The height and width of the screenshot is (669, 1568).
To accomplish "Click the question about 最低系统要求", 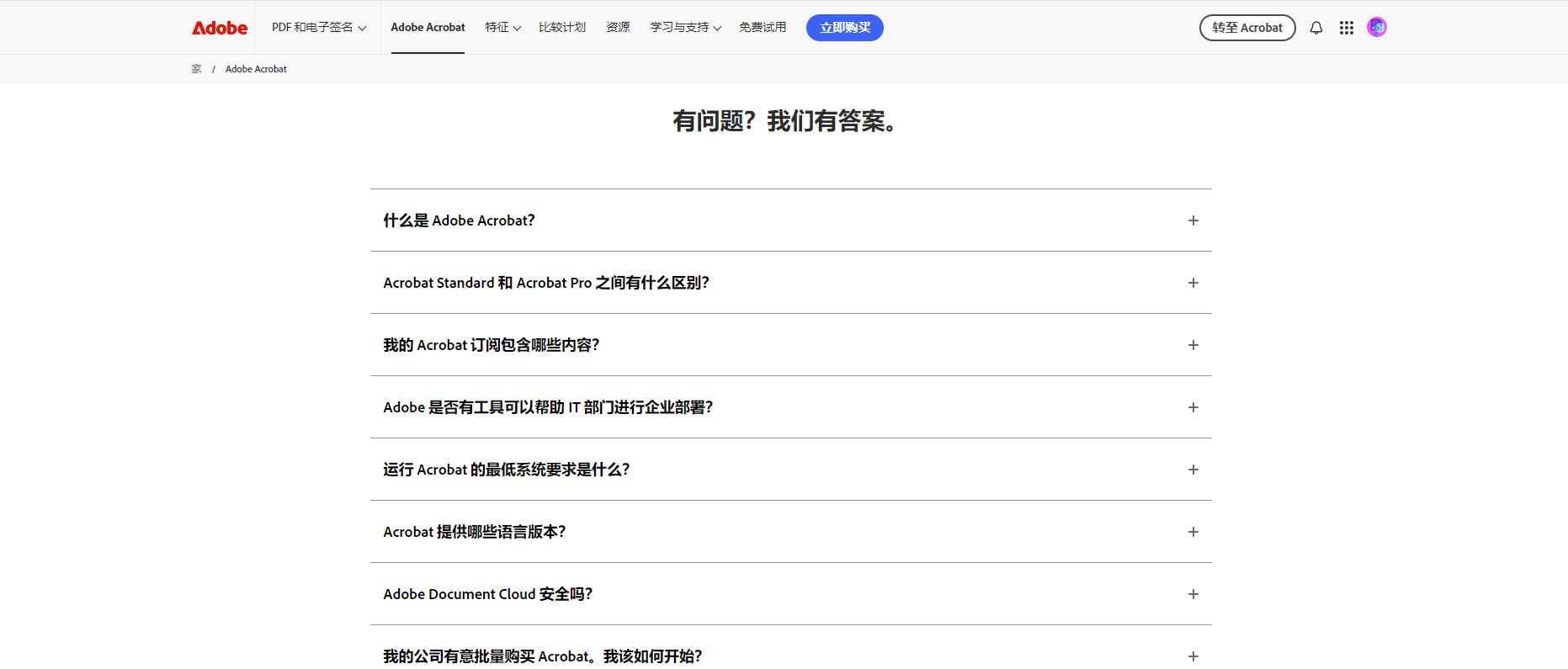I will [x=506, y=470].
